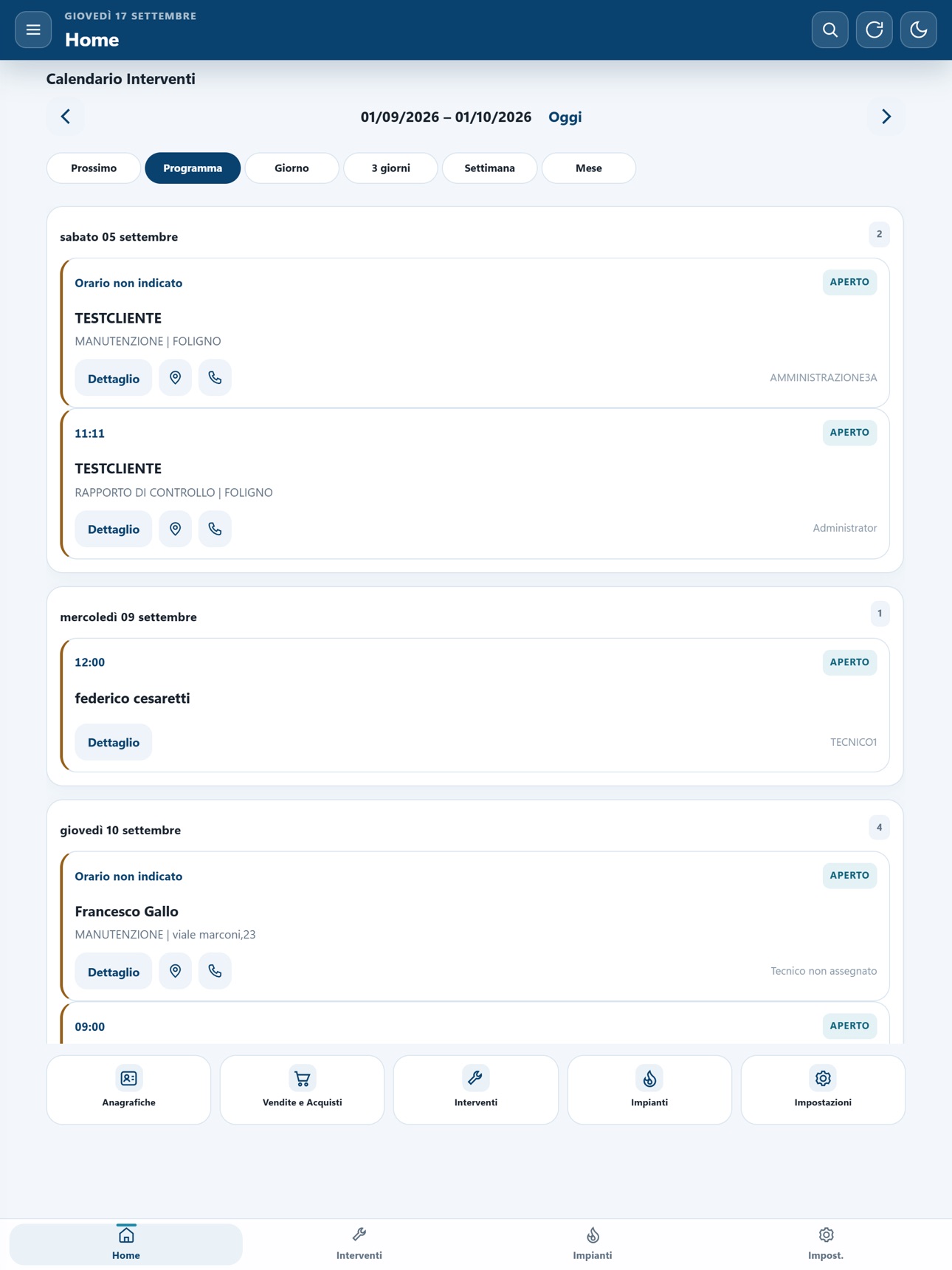Switch to the Giorno view
Image resolution: width=952 pixels, height=1270 pixels.
(x=292, y=168)
